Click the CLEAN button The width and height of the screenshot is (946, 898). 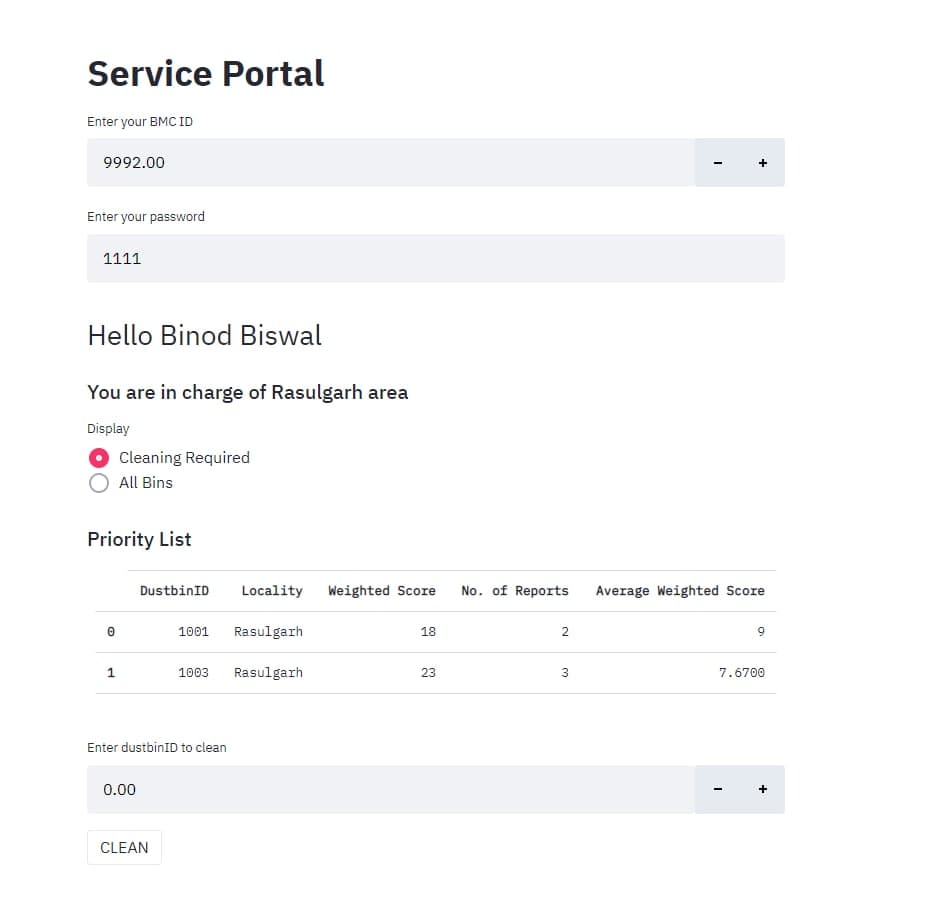pyautogui.click(x=124, y=847)
